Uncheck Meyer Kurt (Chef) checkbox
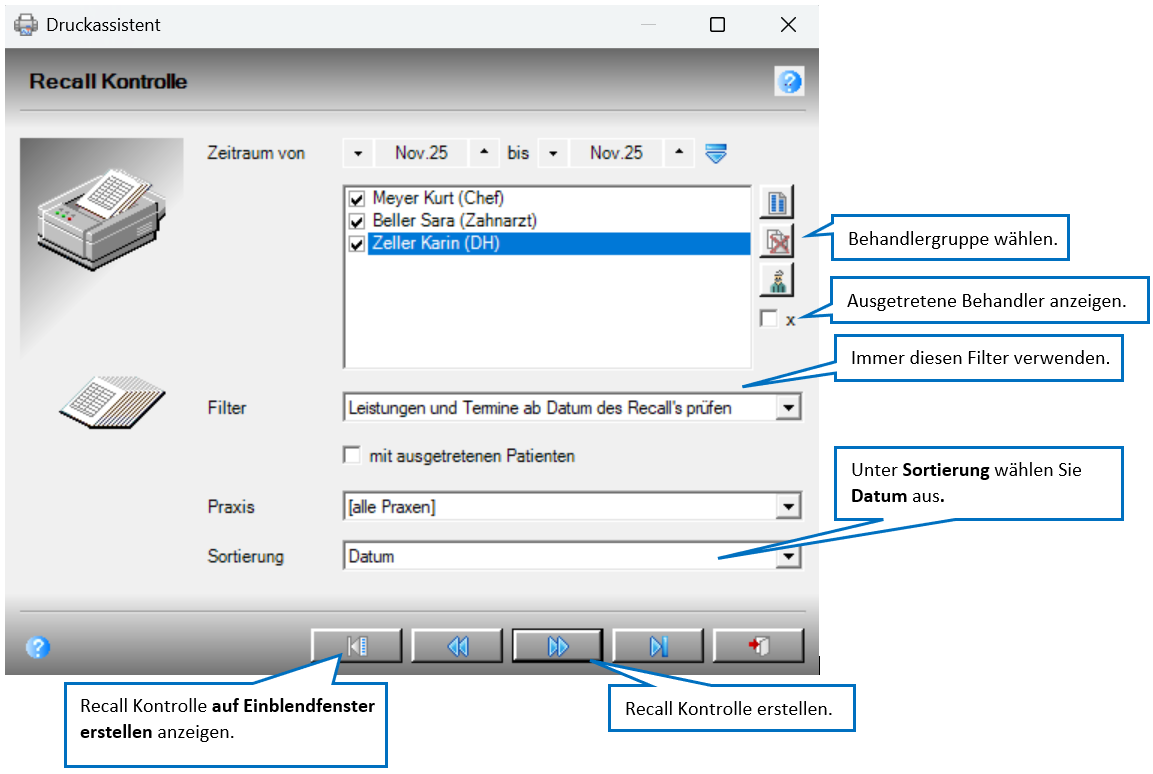 pos(357,199)
